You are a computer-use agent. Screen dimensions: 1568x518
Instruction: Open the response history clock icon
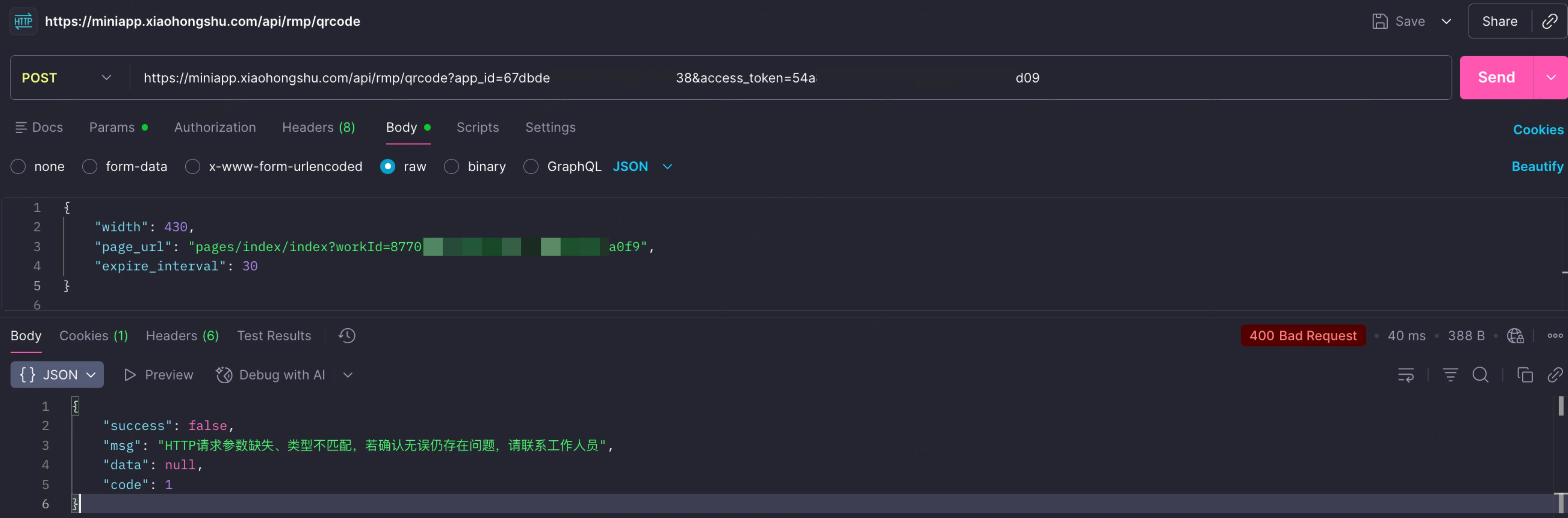coord(347,335)
